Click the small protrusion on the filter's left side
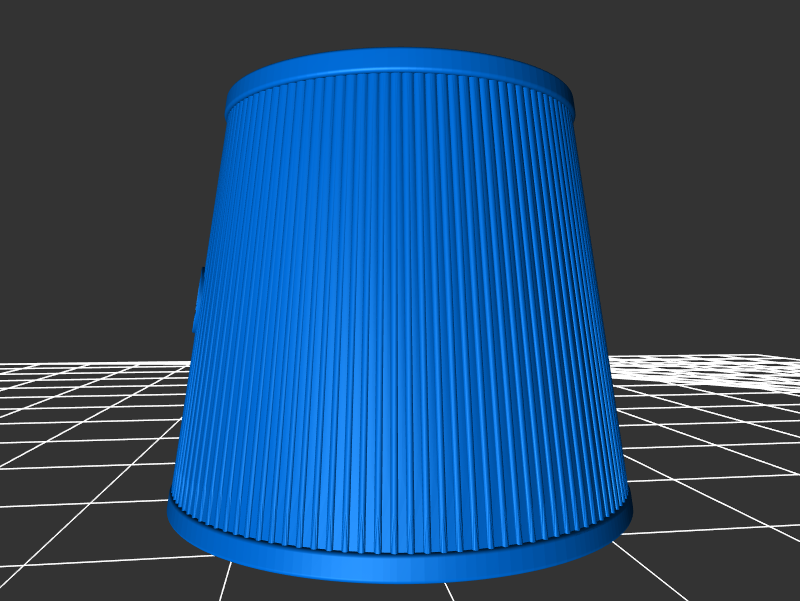800x601 pixels. 198,300
